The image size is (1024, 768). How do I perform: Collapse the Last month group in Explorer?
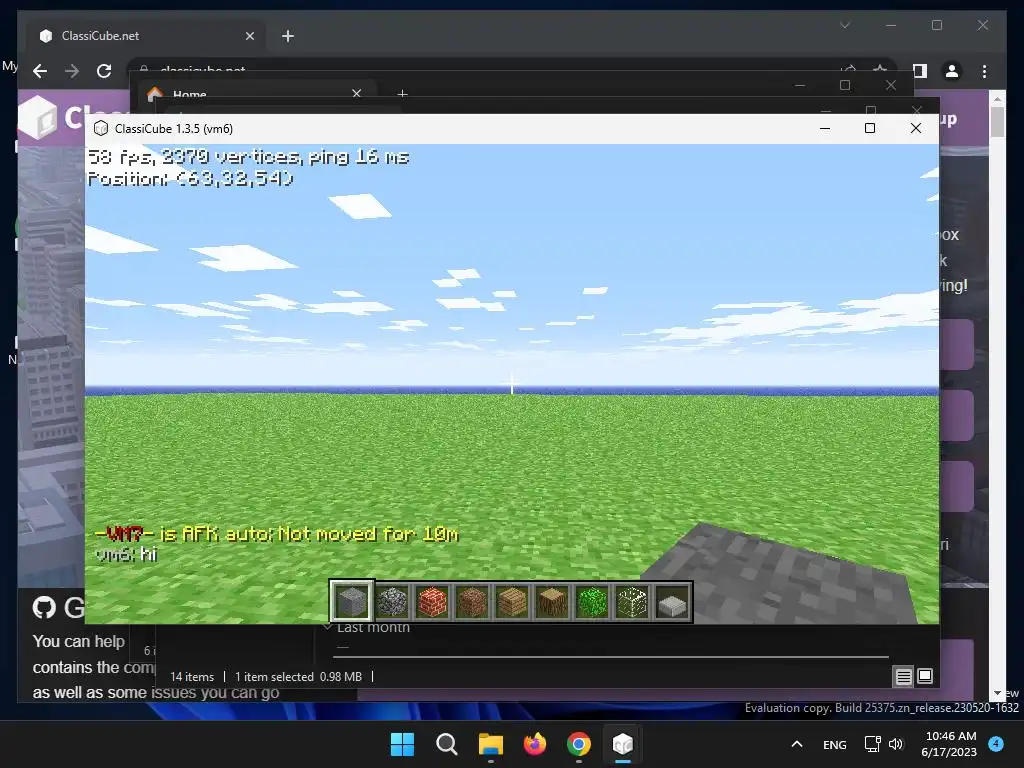(328, 627)
